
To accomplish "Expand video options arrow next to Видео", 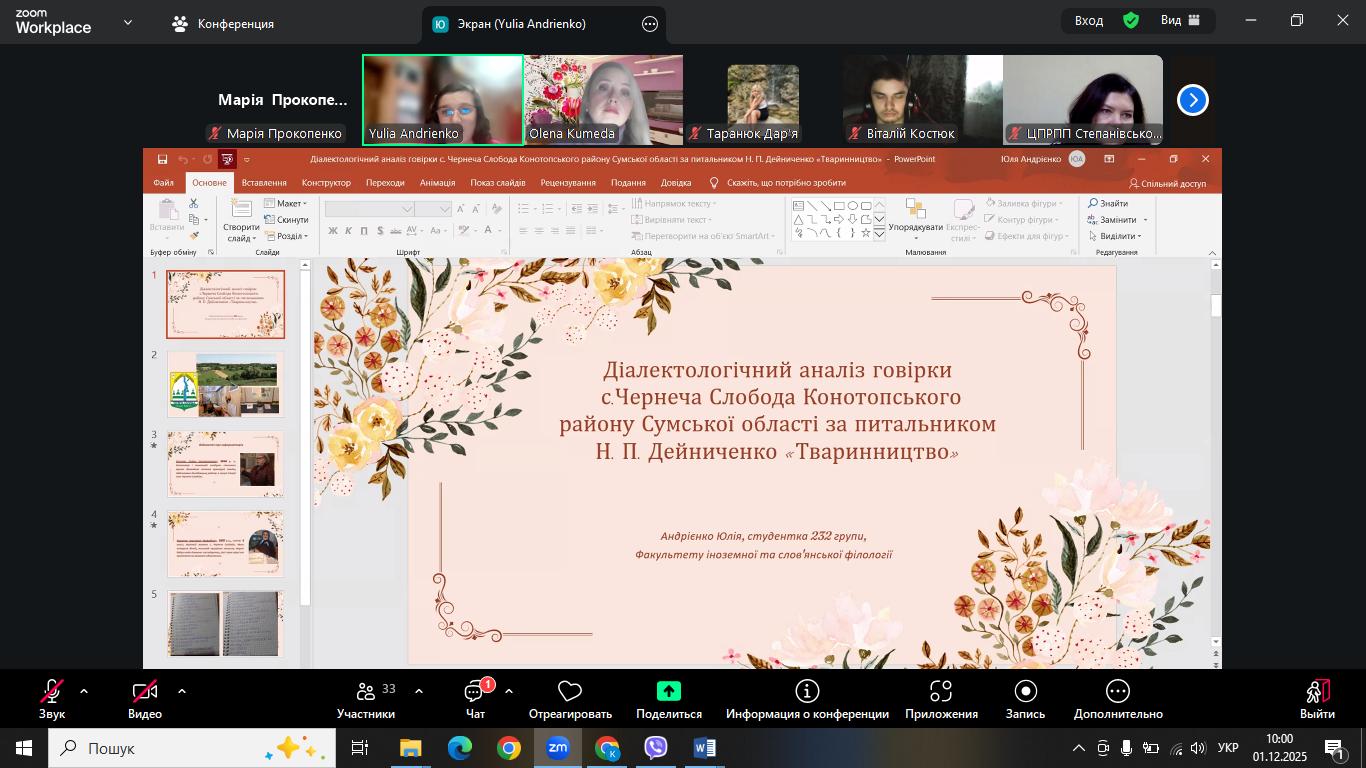I will point(182,691).
